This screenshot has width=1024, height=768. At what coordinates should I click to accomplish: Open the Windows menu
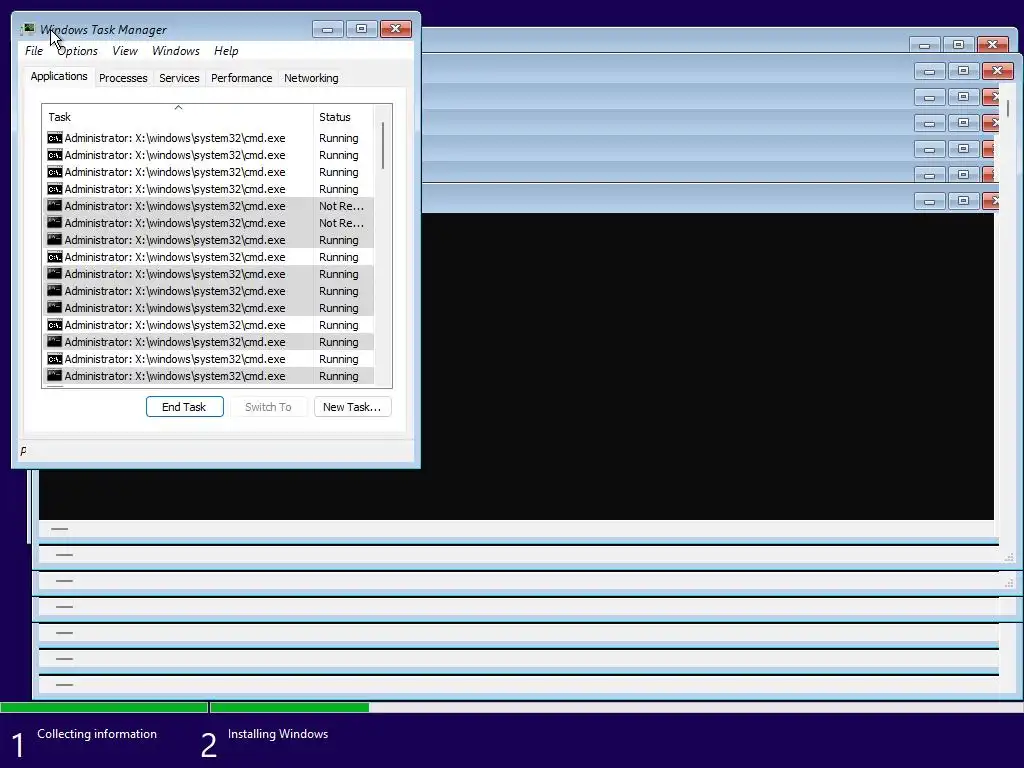(176, 51)
